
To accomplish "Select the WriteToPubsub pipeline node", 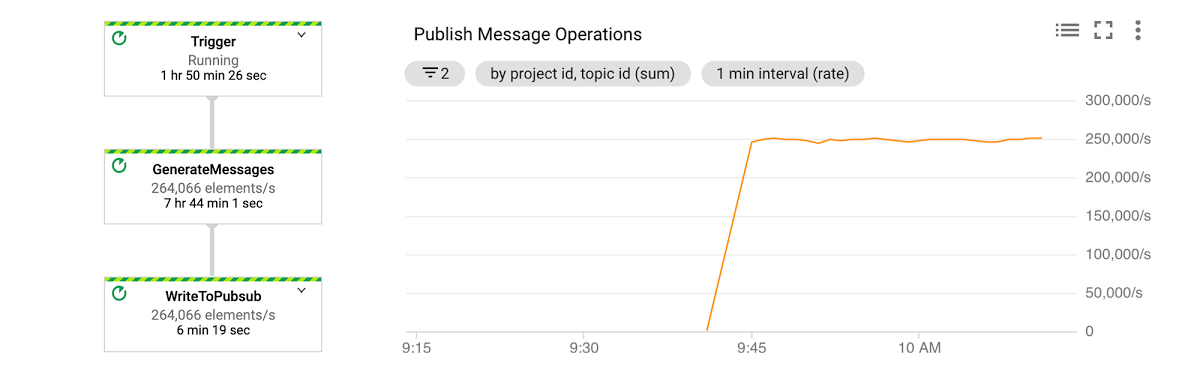I will [213, 314].
